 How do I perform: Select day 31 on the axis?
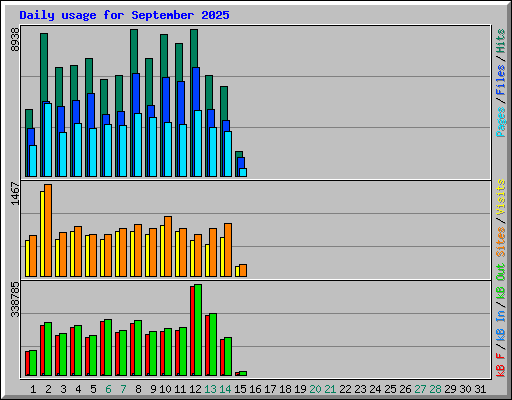[x=480, y=389]
